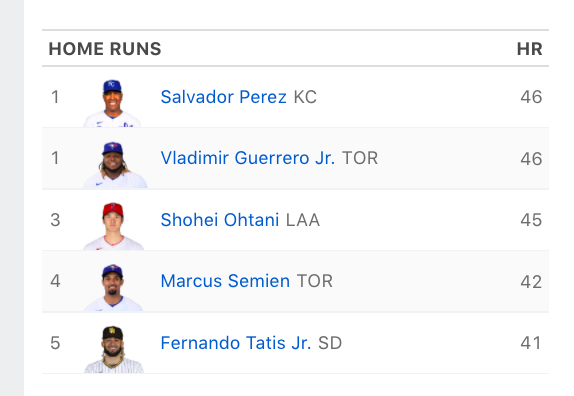Viewport: 574px width, 396px height.
Task: Click Marcus Semien's 42 home run value
Action: (x=531, y=282)
